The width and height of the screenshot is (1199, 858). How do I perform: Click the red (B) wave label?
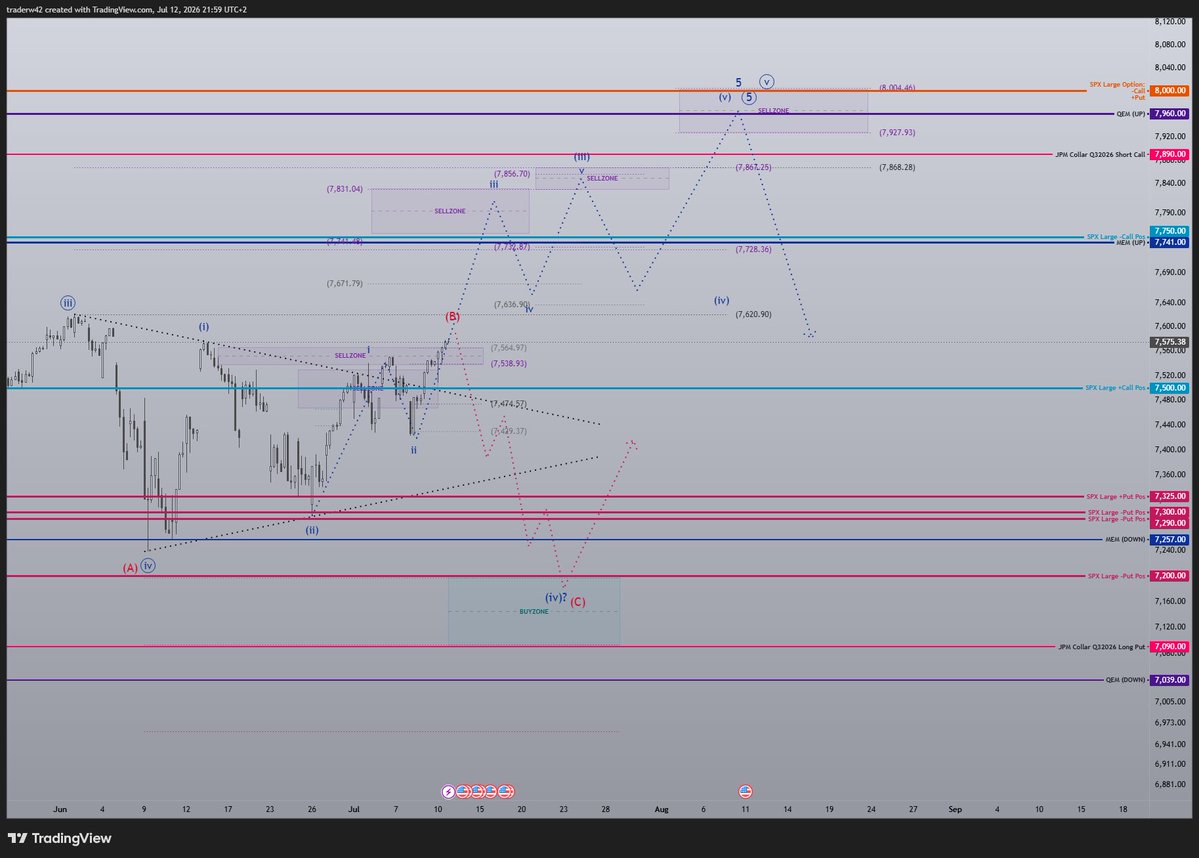point(453,316)
